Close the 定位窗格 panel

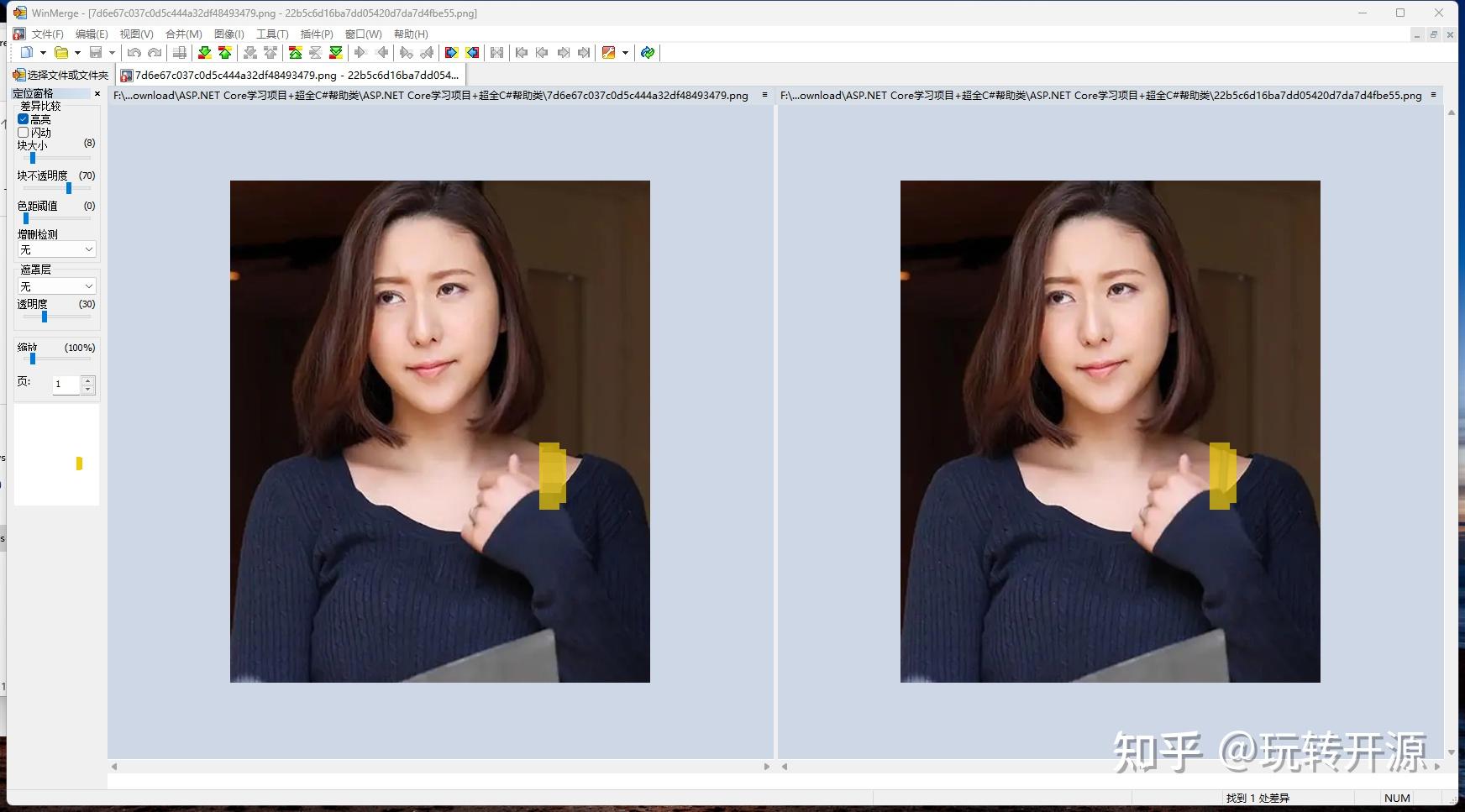(97, 93)
